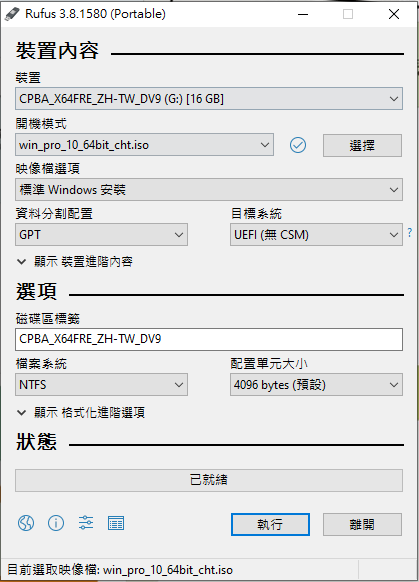The width and height of the screenshot is (419, 582).
Task: Open the 4096 bytes cluster size dropdown
Action: [316, 385]
